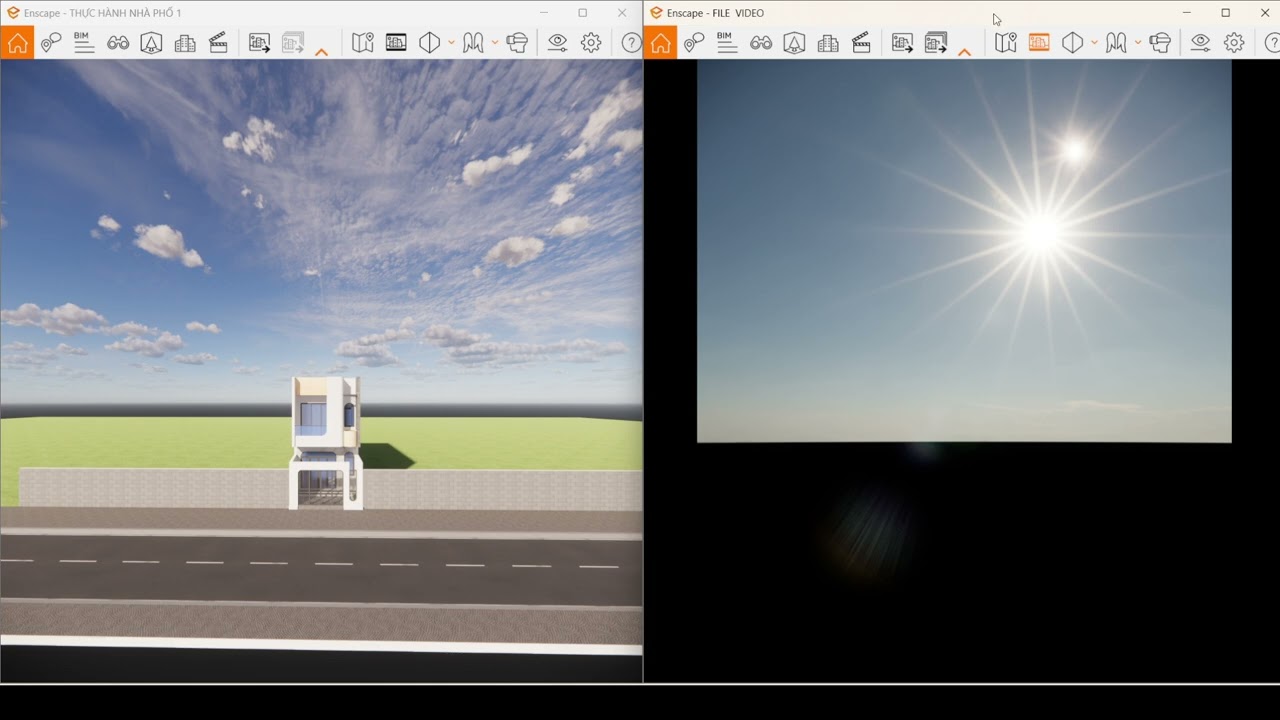Collapse export chevron in FILE VIDEO window
This screenshot has width=1280, height=720.
[x=964, y=52]
